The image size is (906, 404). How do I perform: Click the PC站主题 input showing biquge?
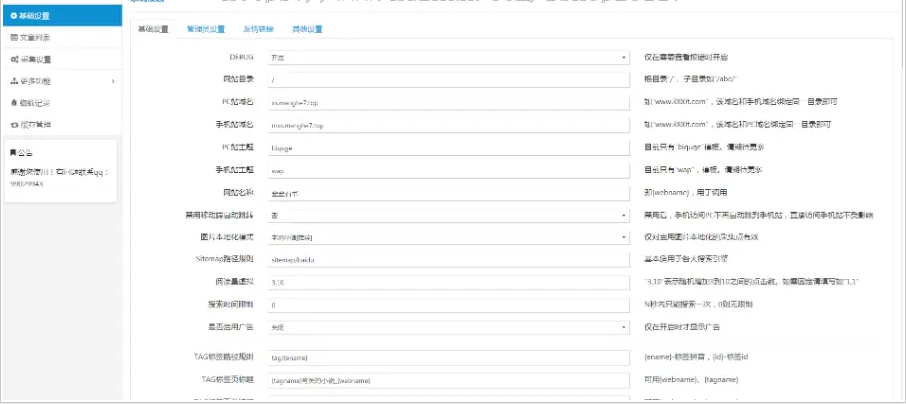coord(448,148)
